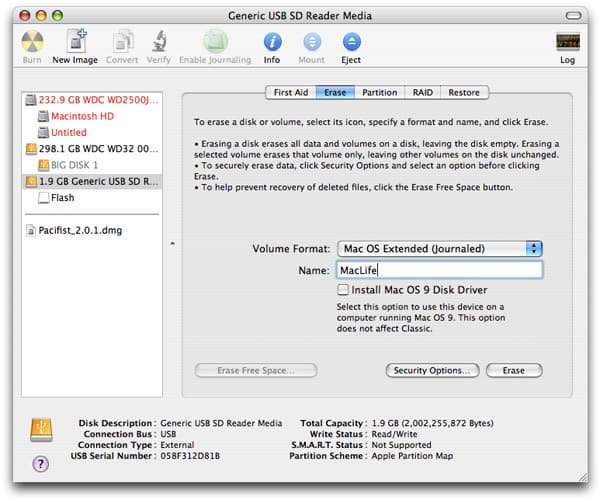Select 1.9 GB Generic USB SD Reader
This screenshot has height=500, width=600.
[x=92, y=181]
